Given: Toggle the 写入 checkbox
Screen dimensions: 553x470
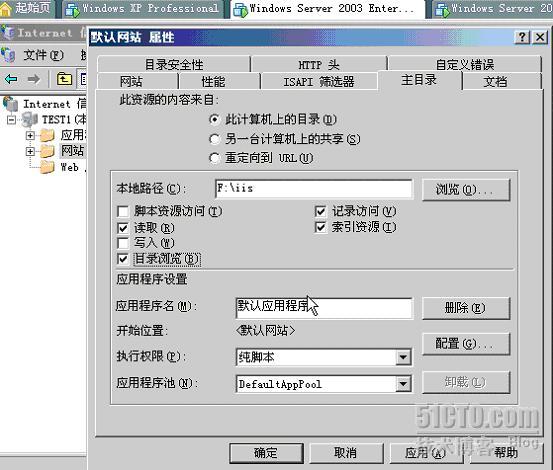Looking at the screenshot, I should click(x=123, y=243).
